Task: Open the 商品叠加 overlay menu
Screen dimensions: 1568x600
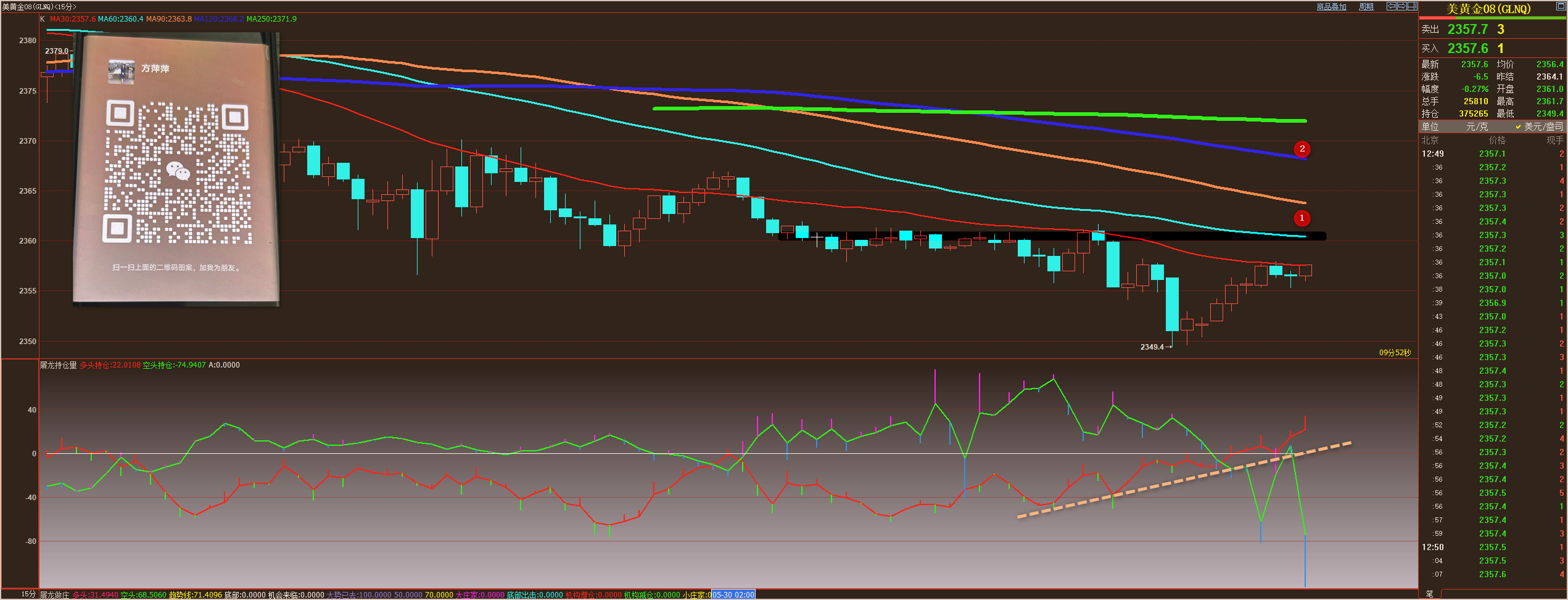Action: (x=1331, y=7)
